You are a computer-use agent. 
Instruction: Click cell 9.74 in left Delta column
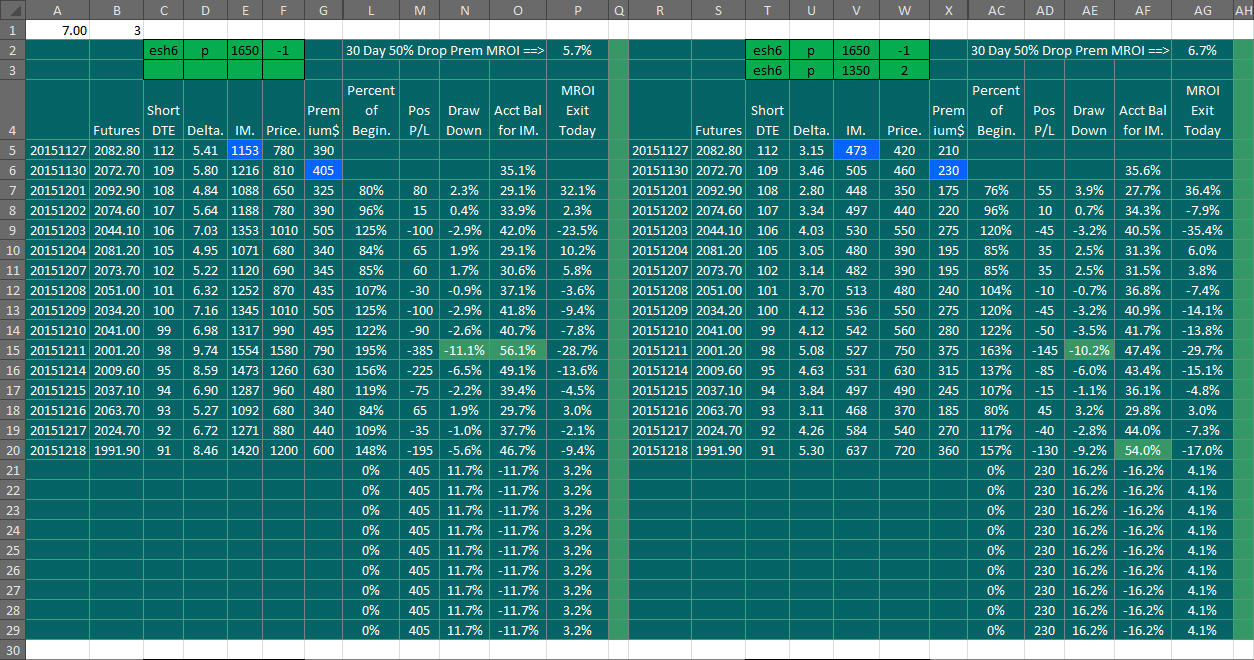point(205,350)
